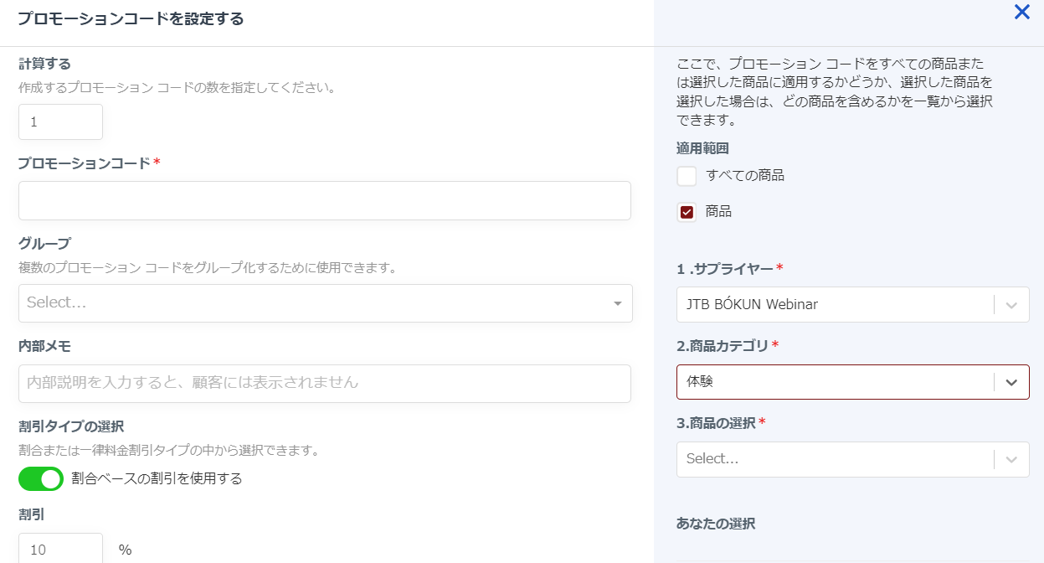Image resolution: width=1044 pixels, height=563 pixels.
Task: Click the 商品の選択 Select placeholder
Action: click(713, 459)
